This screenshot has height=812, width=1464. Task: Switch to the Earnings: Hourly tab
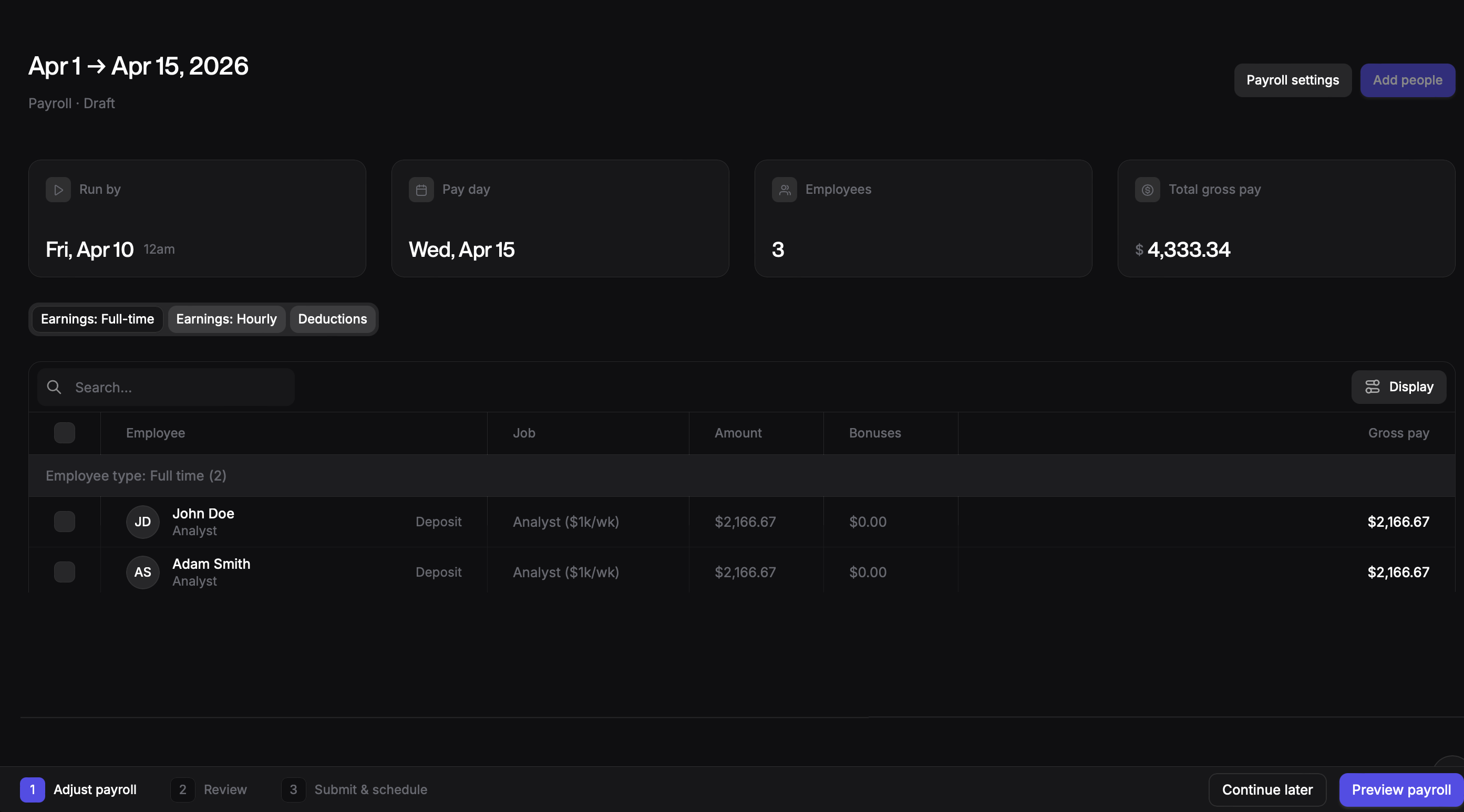coord(226,319)
